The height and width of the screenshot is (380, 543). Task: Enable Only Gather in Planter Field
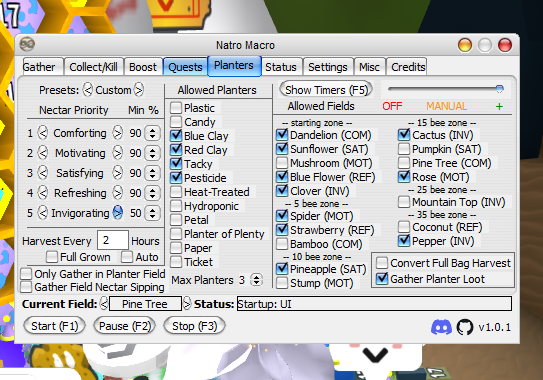pyautogui.click(x=26, y=274)
